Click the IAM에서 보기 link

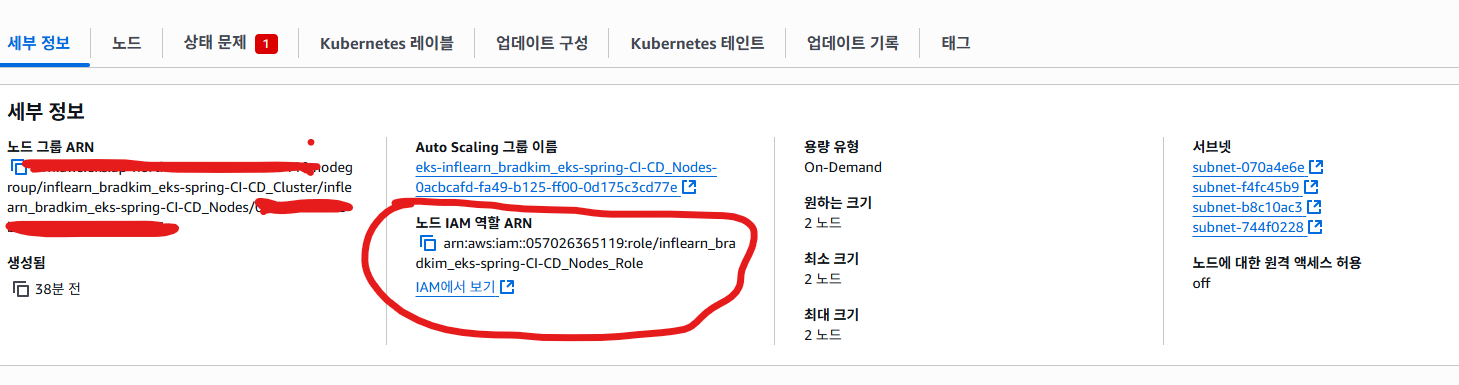tap(456, 287)
